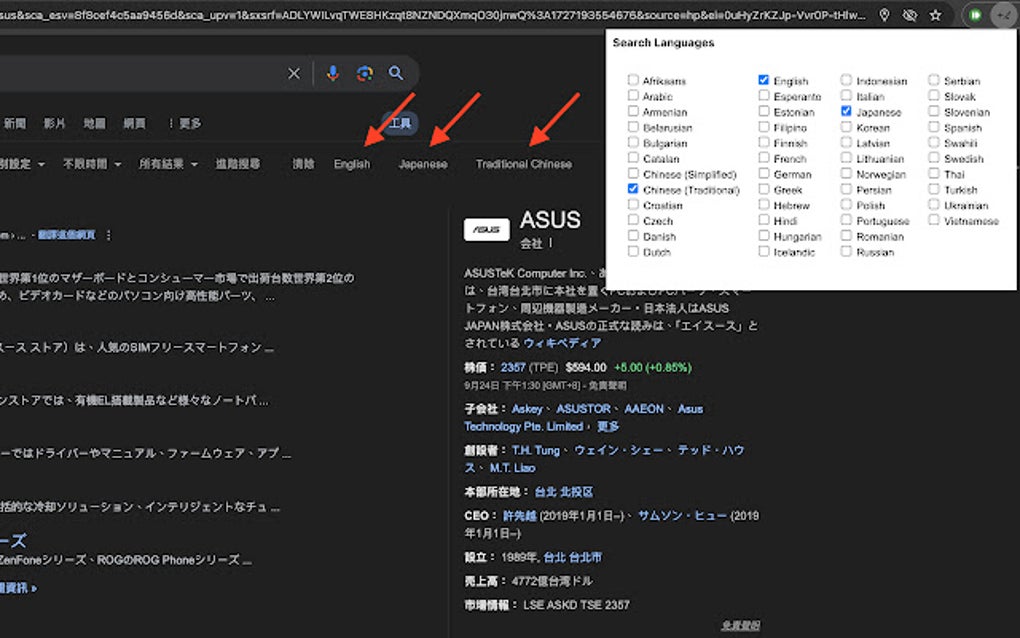Open Google Lens via the camera icon

pos(363,73)
